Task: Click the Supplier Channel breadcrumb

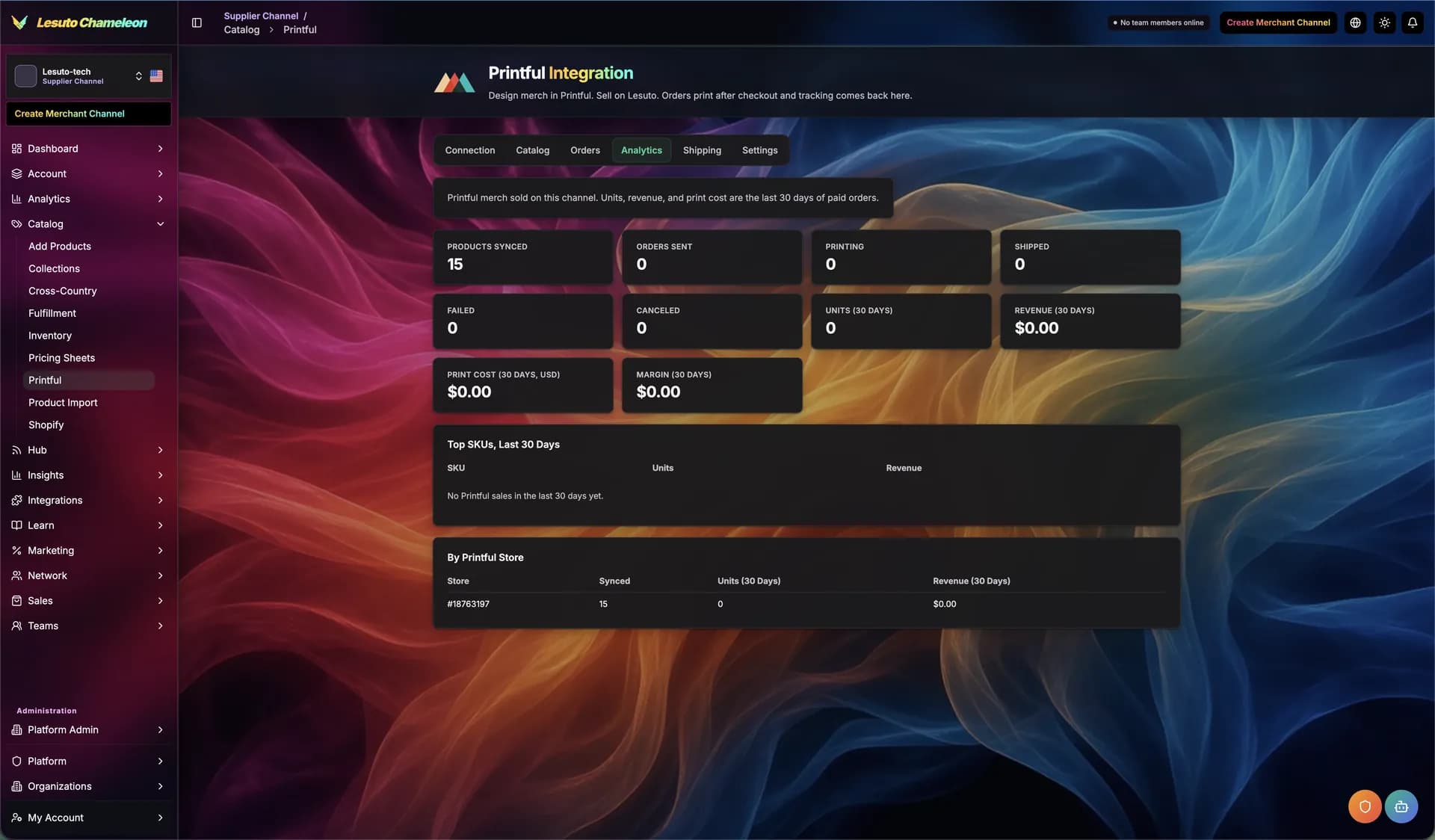Action: [x=261, y=16]
